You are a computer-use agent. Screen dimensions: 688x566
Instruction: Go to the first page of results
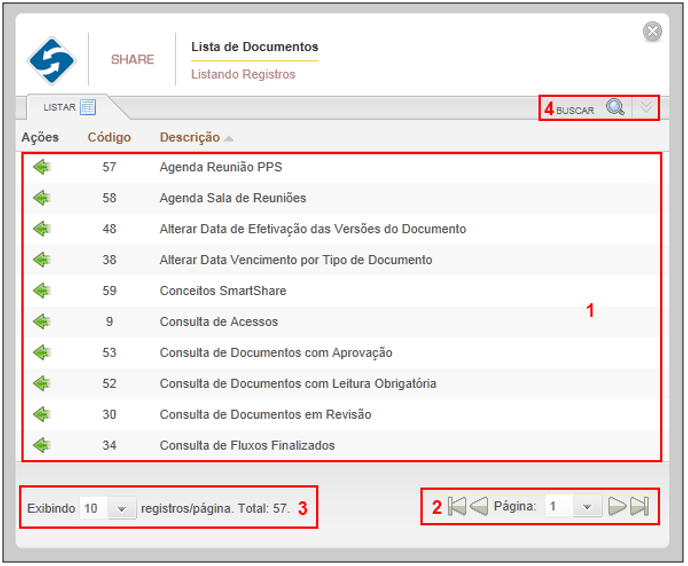tap(457, 507)
